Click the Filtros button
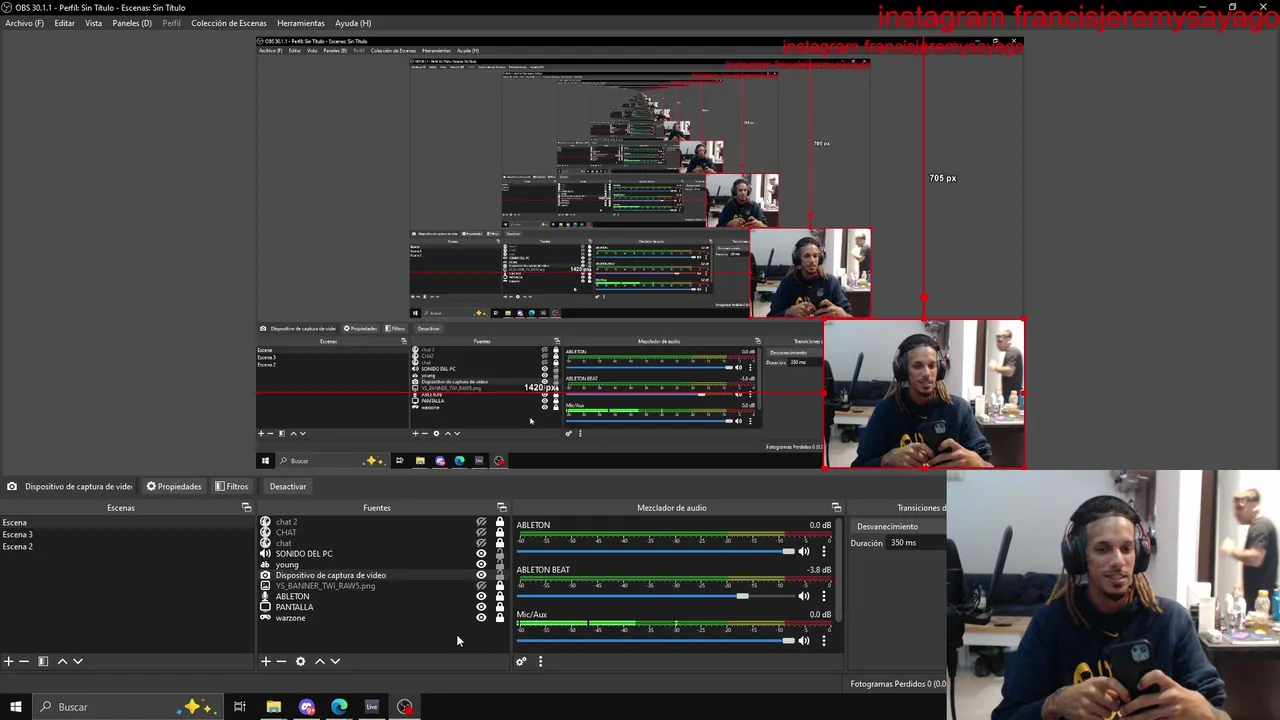Image resolution: width=1280 pixels, height=720 pixels. (231, 487)
